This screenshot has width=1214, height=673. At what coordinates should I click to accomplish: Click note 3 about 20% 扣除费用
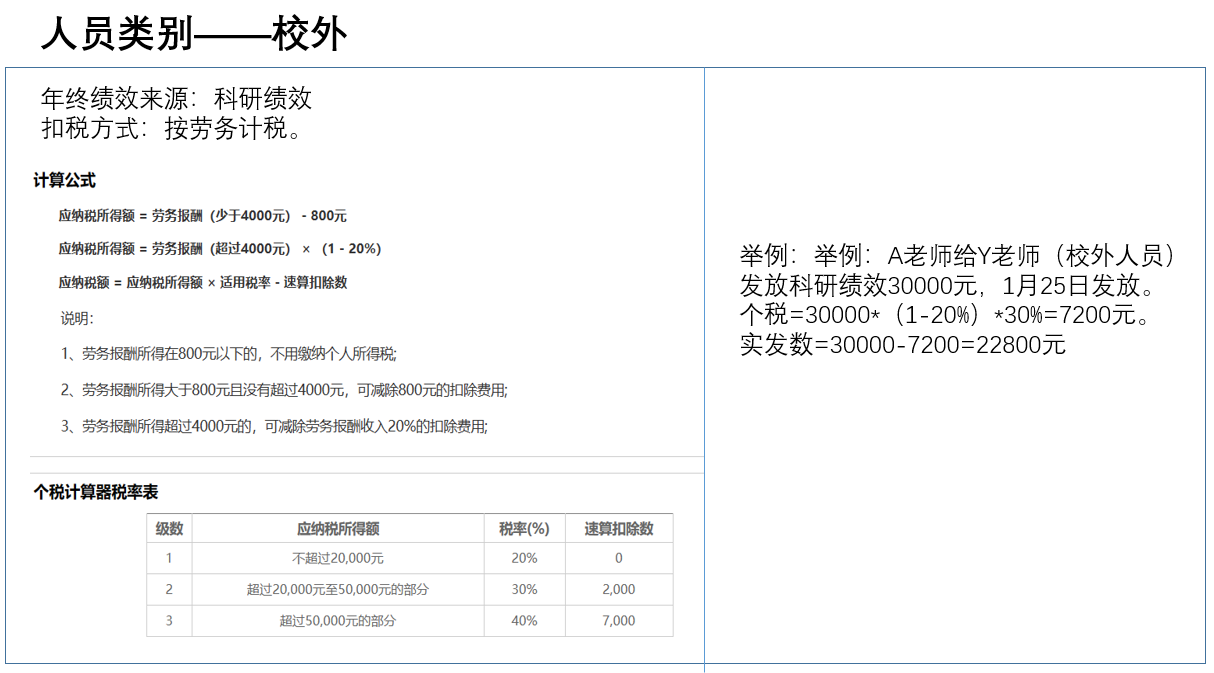(274, 426)
